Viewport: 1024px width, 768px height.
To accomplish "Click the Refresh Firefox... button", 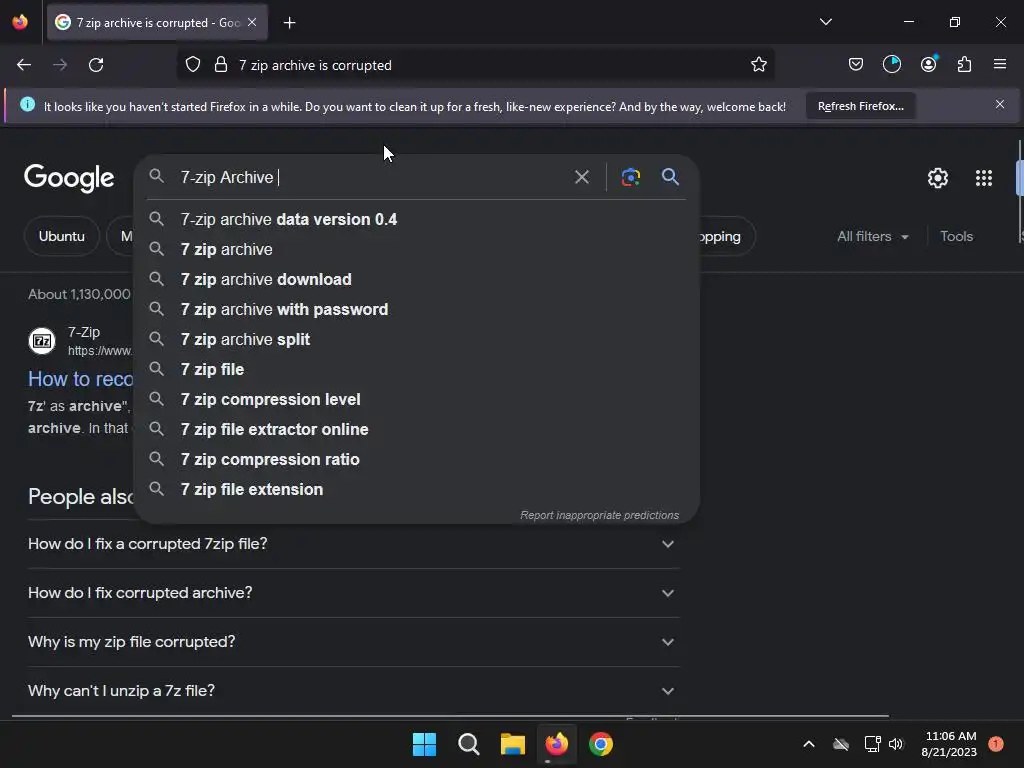I will tap(860, 106).
